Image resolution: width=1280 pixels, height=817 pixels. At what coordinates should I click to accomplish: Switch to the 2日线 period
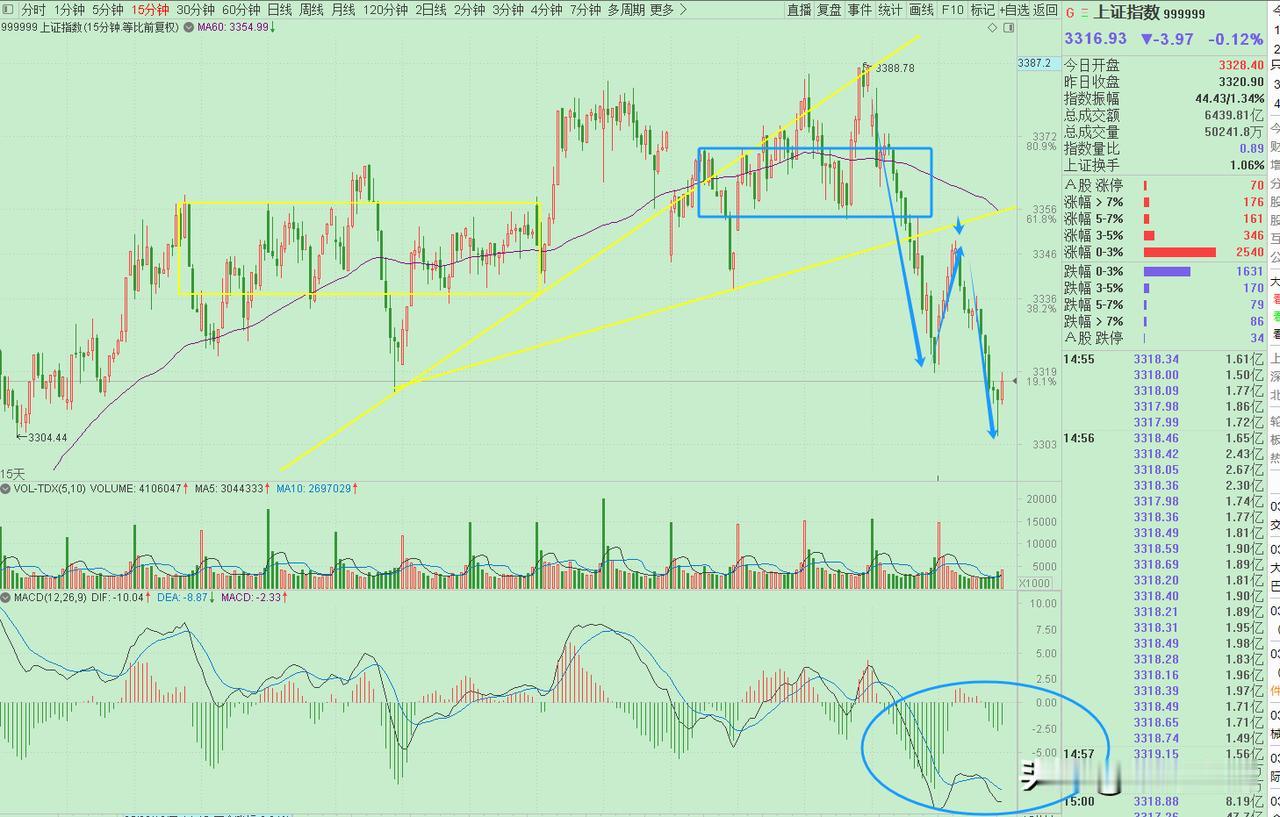[x=431, y=10]
